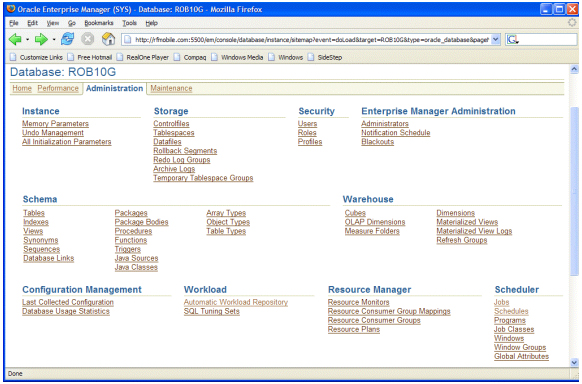Image resolution: width=582 pixels, height=384 pixels.
Task: Open the Tables schema link
Action: (x=34, y=213)
